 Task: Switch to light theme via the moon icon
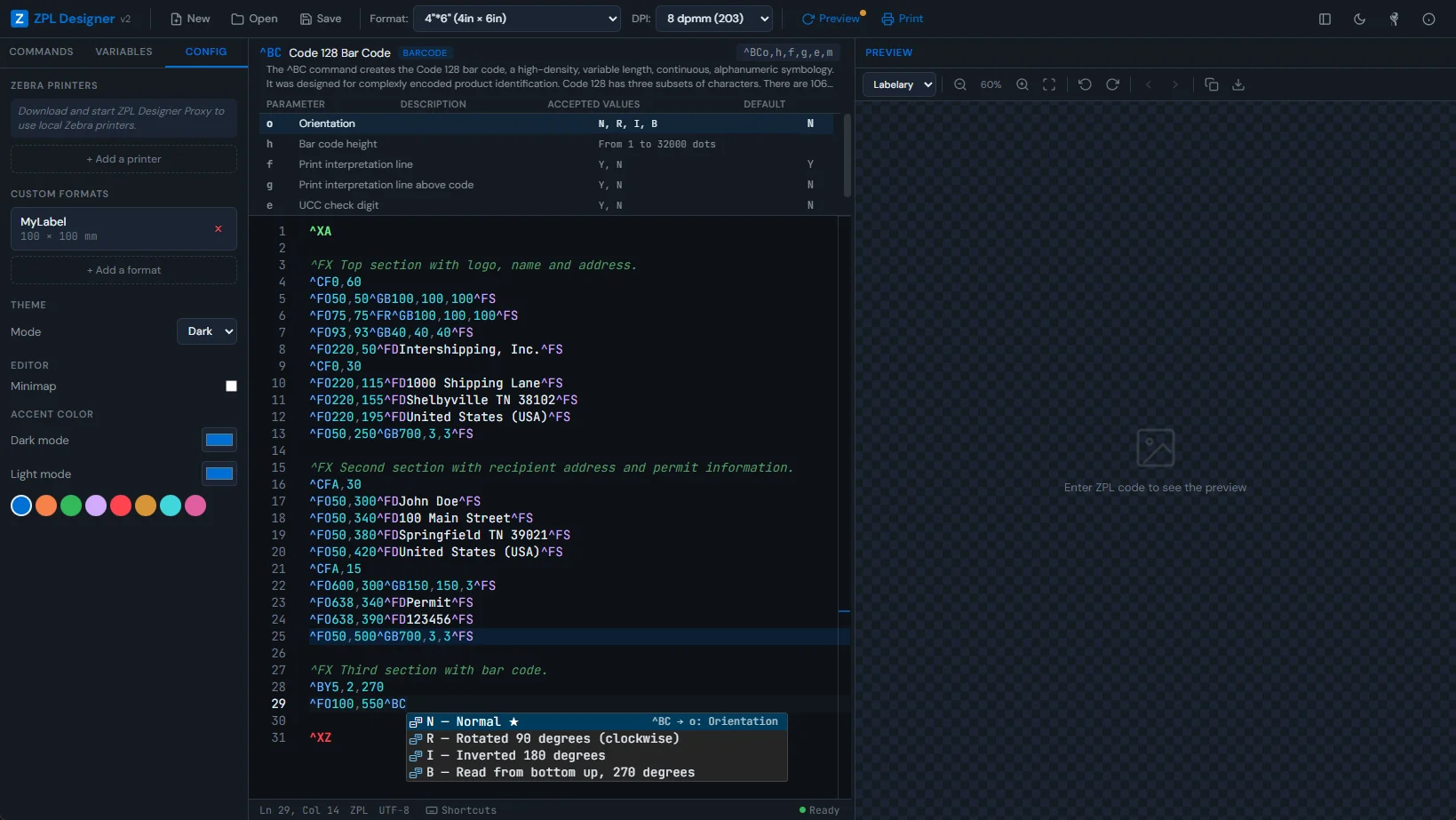point(1359,19)
